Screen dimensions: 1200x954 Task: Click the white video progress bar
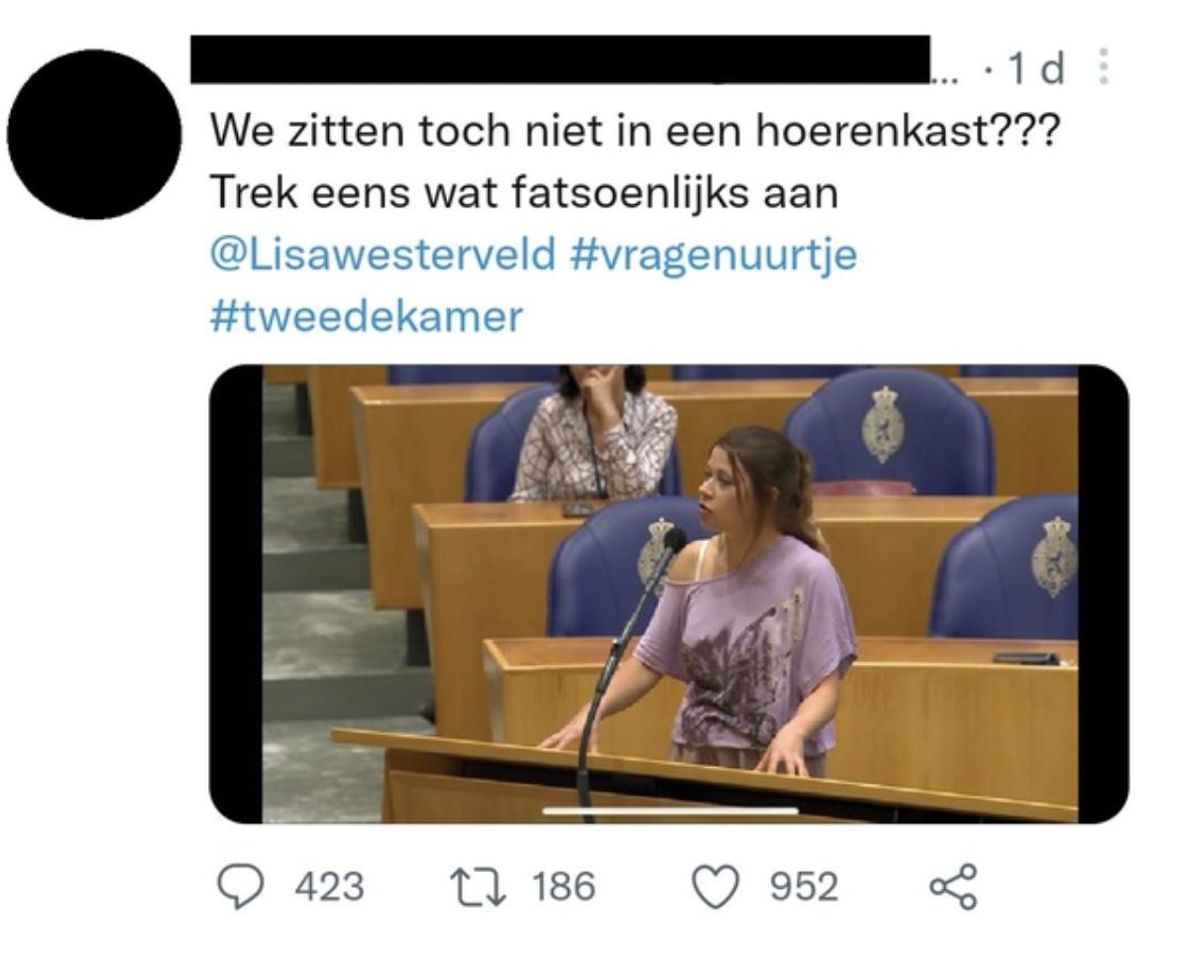(670, 811)
